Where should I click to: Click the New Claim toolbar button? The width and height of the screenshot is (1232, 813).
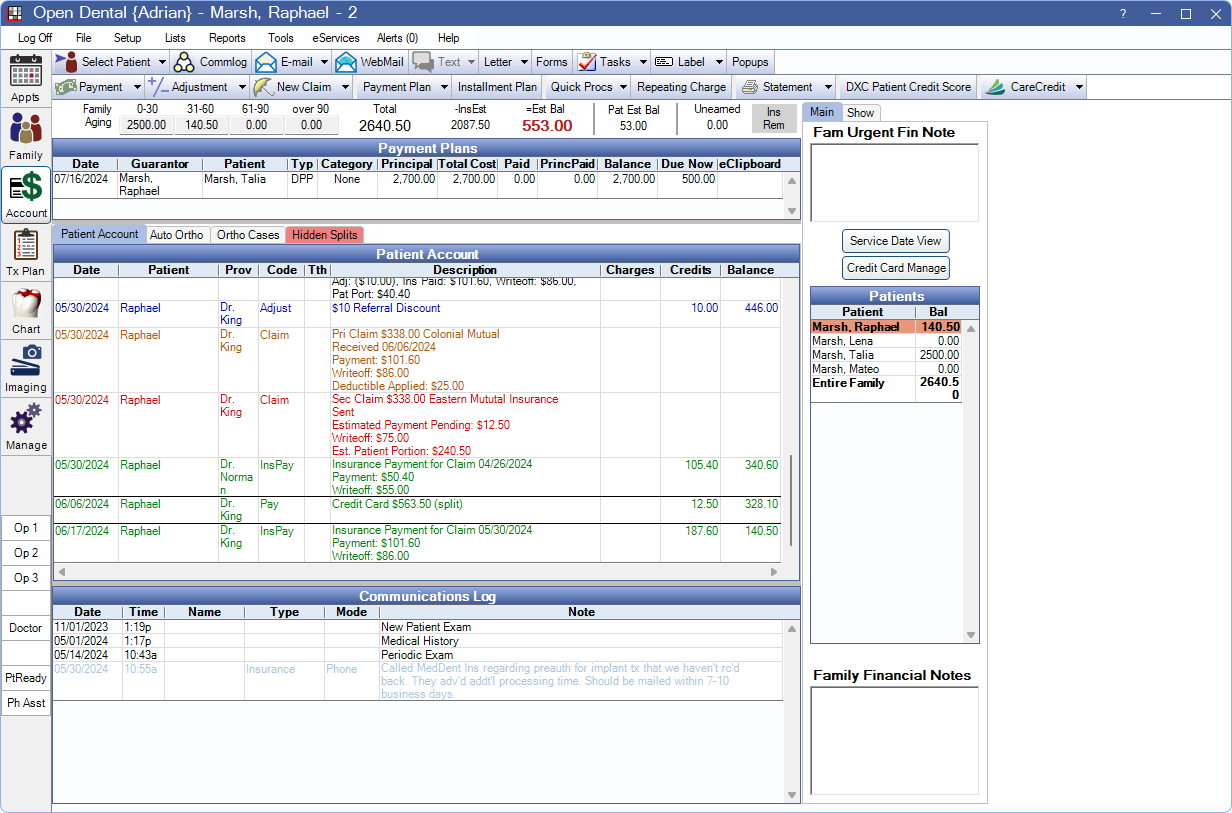[x=295, y=87]
